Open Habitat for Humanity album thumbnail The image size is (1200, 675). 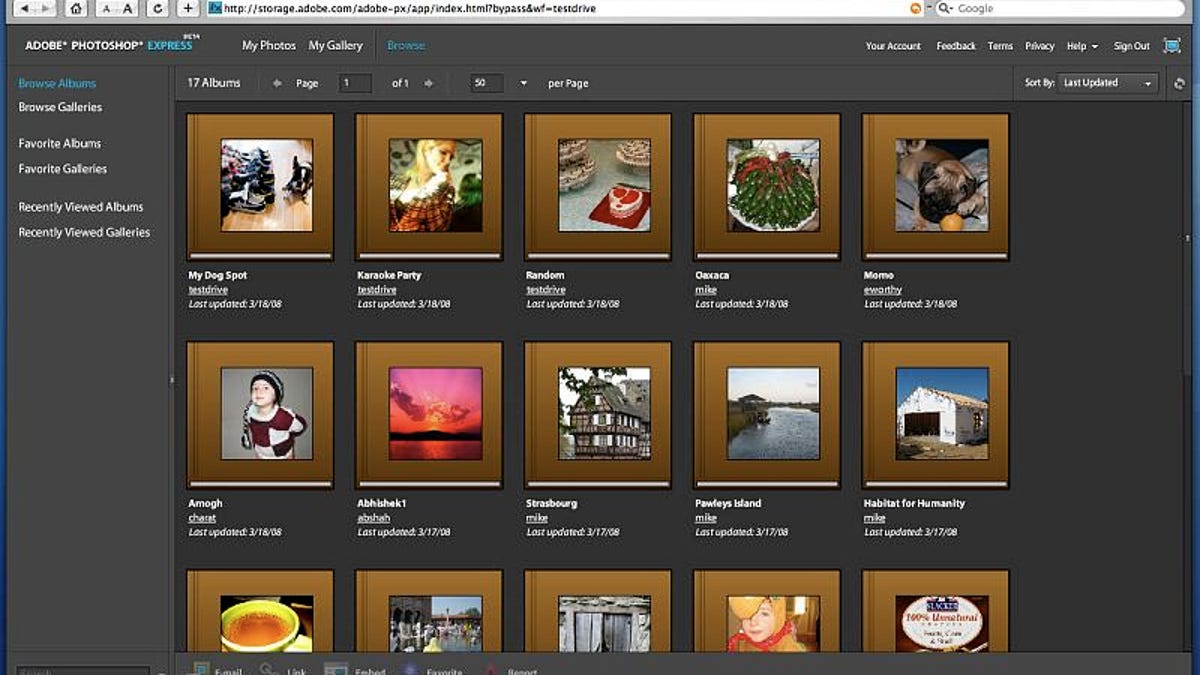[937, 415]
